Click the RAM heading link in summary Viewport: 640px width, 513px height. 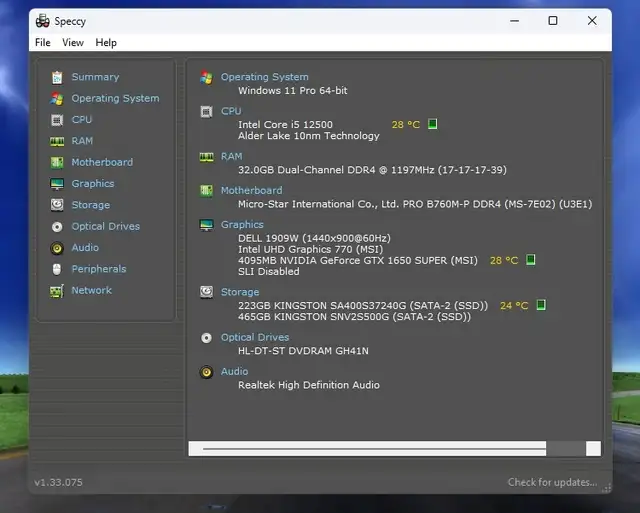pos(231,156)
